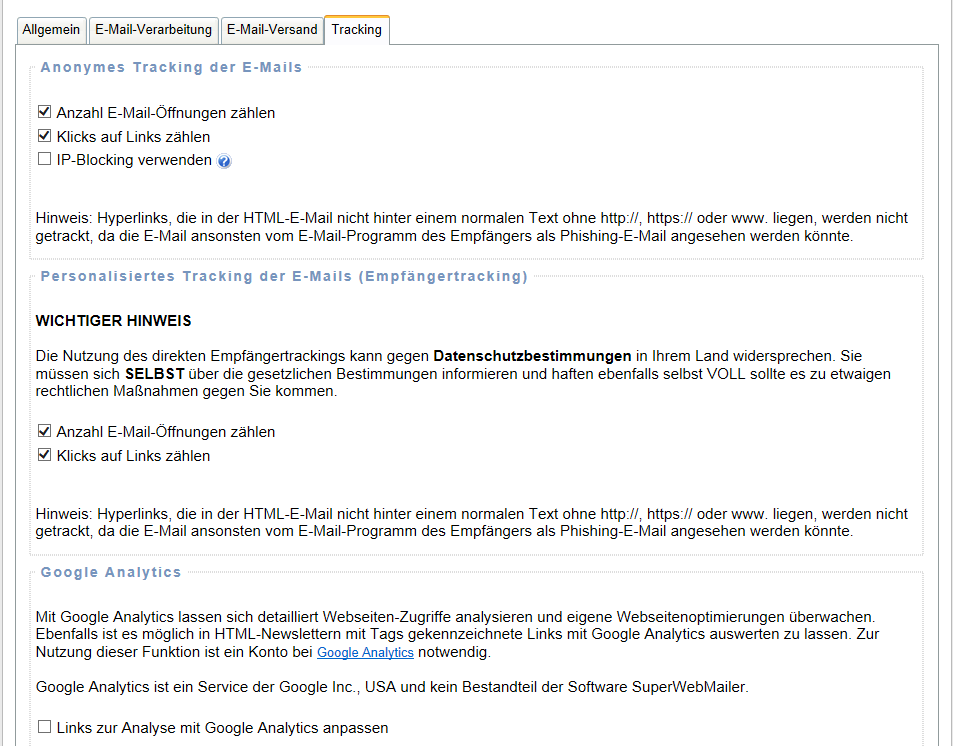This screenshot has width=953, height=746.
Task: Click the Anonymes Tracking der E-Mails heading
Action: tap(171, 68)
